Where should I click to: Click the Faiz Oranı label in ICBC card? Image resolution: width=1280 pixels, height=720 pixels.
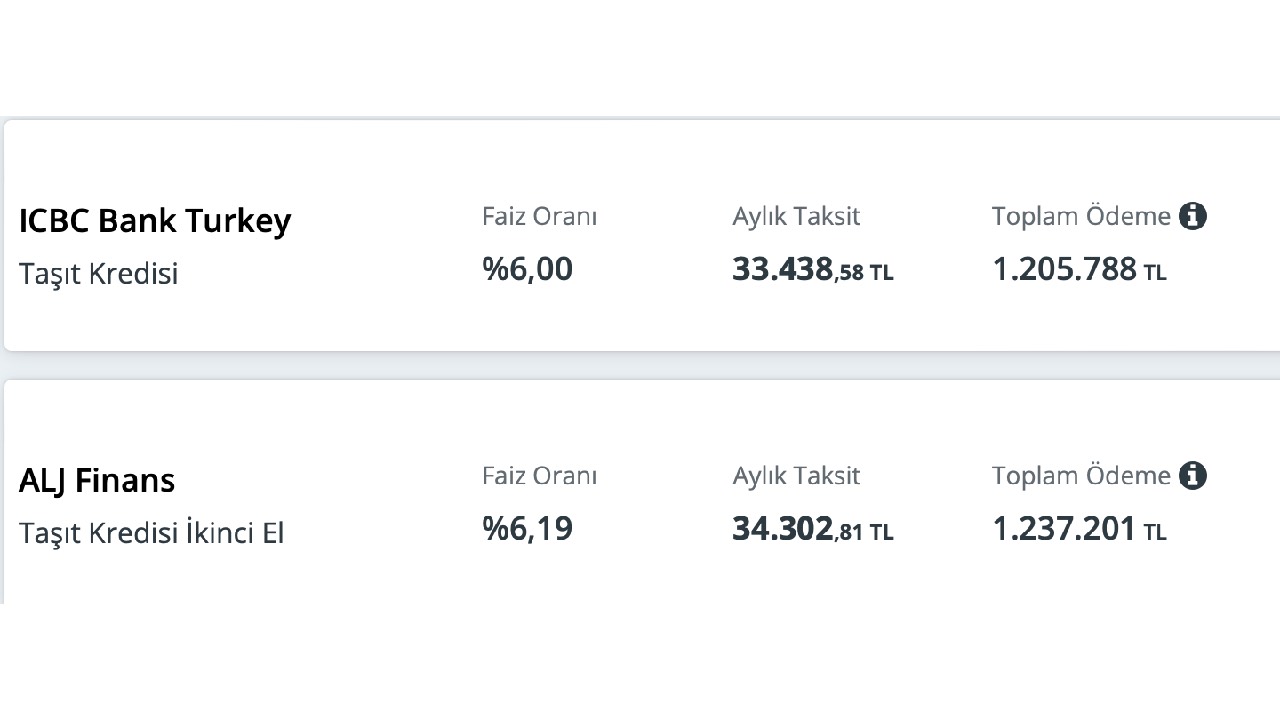pyautogui.click(x=540, y=216)
